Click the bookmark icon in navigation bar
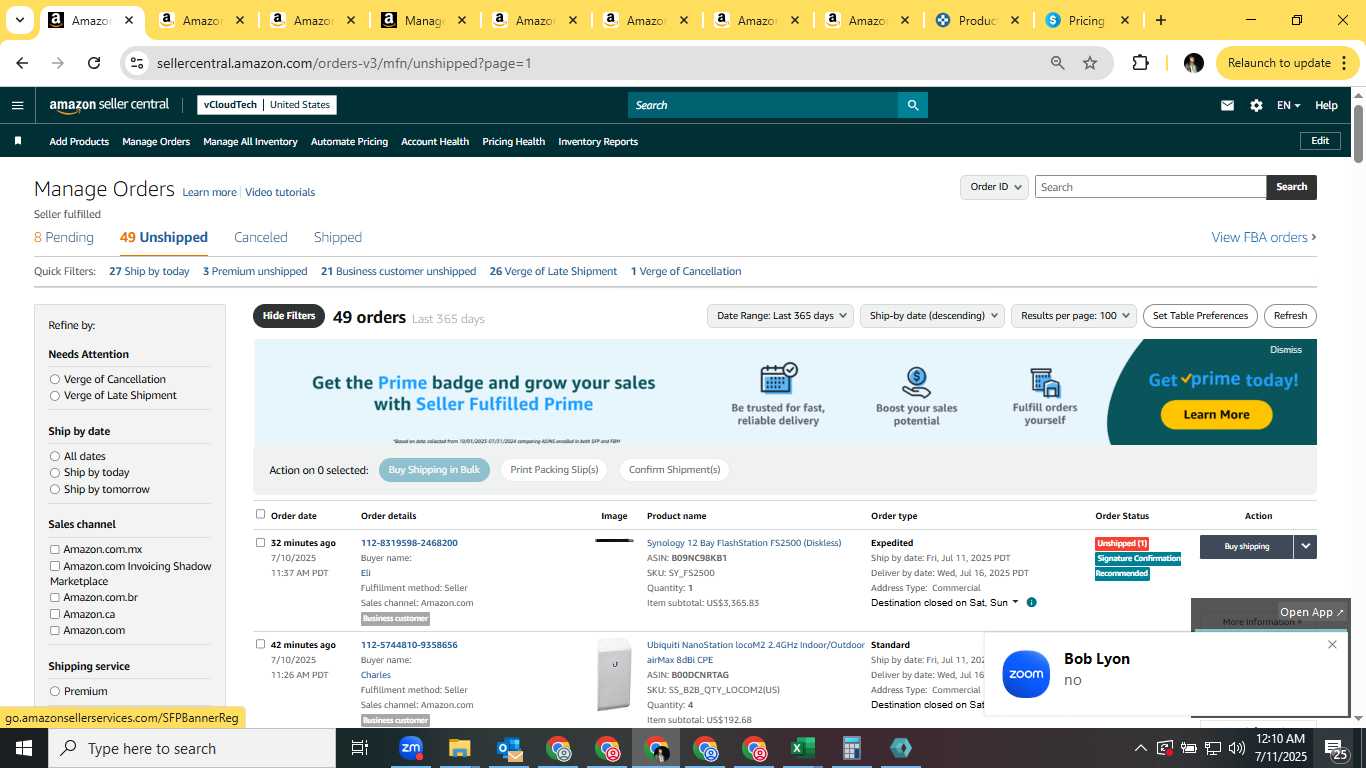 (17, 141)
